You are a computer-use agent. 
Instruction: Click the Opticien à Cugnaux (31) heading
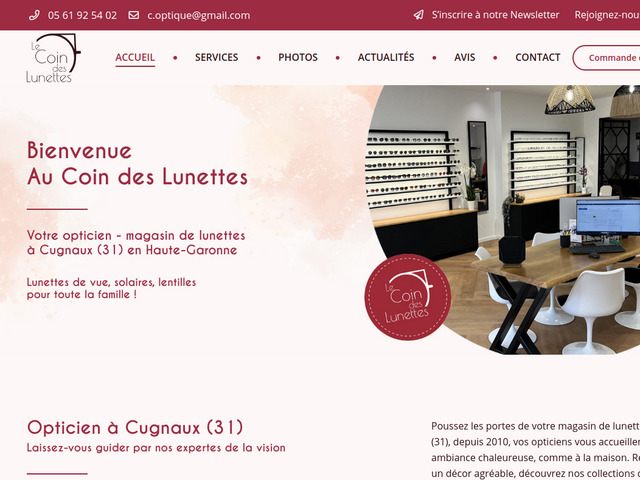click(x=135, y=427)
